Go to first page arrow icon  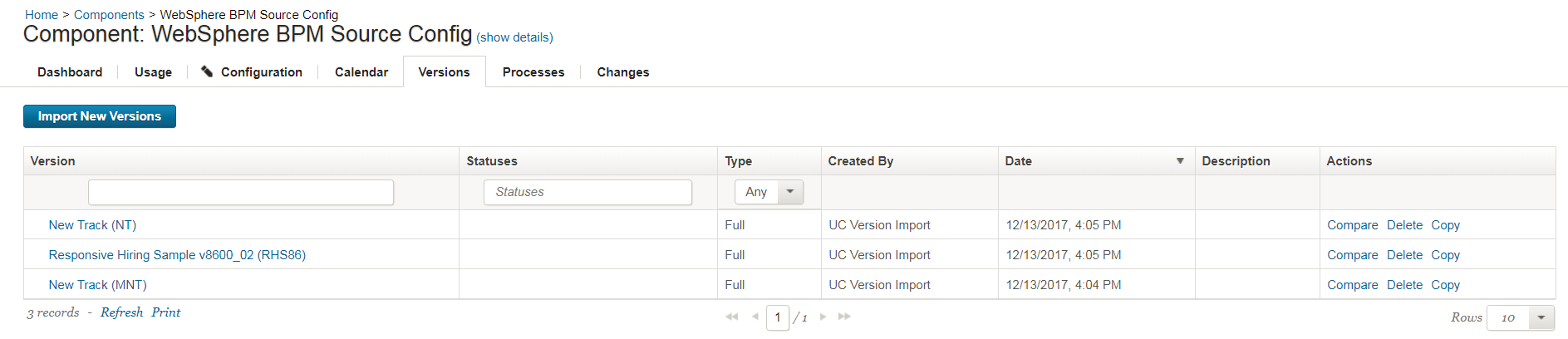click(x=731, y=317)
